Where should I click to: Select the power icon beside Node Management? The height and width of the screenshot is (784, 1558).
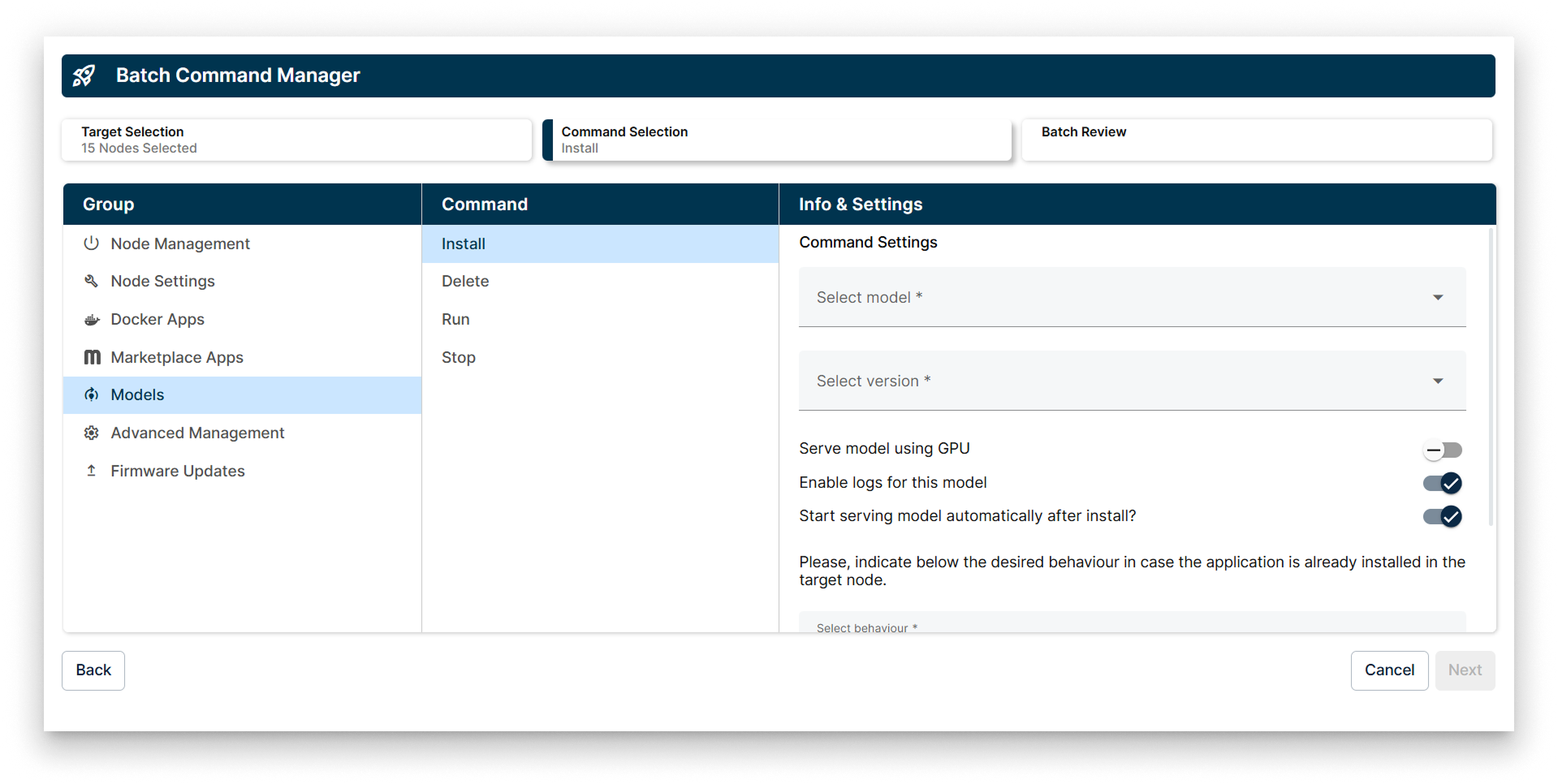92,243
